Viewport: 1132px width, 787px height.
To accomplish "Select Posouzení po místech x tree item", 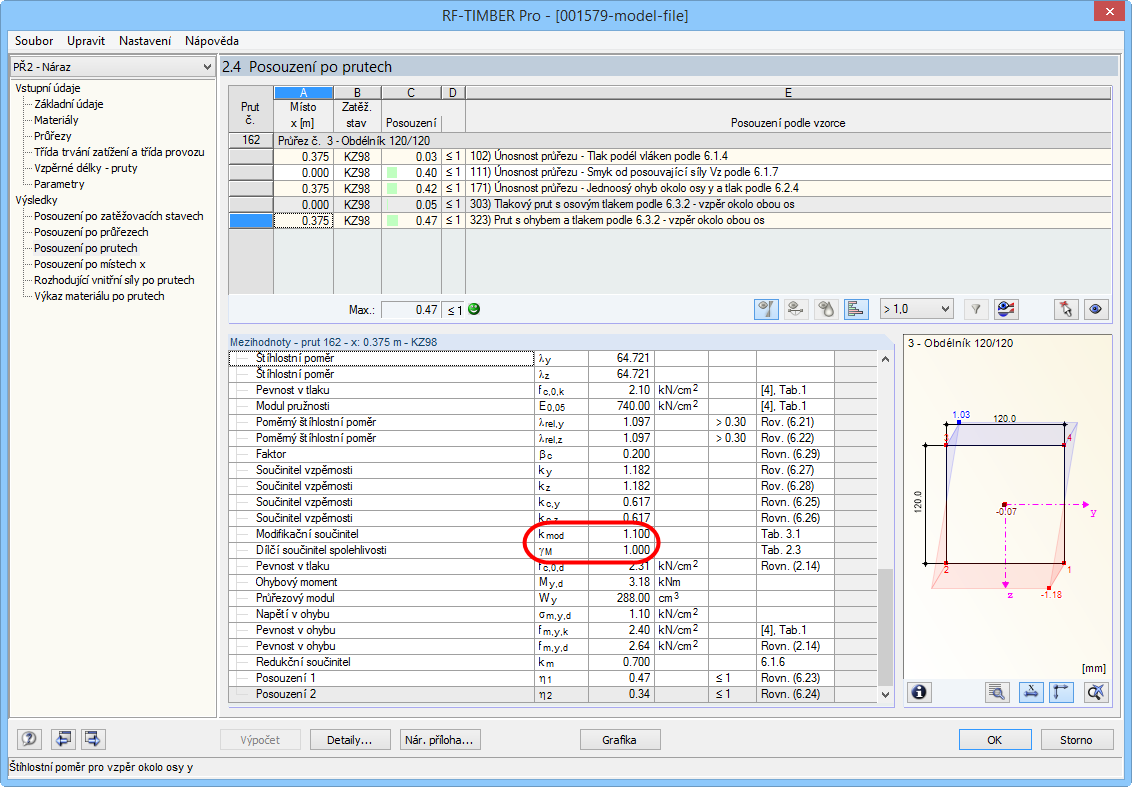I will 90,264.
